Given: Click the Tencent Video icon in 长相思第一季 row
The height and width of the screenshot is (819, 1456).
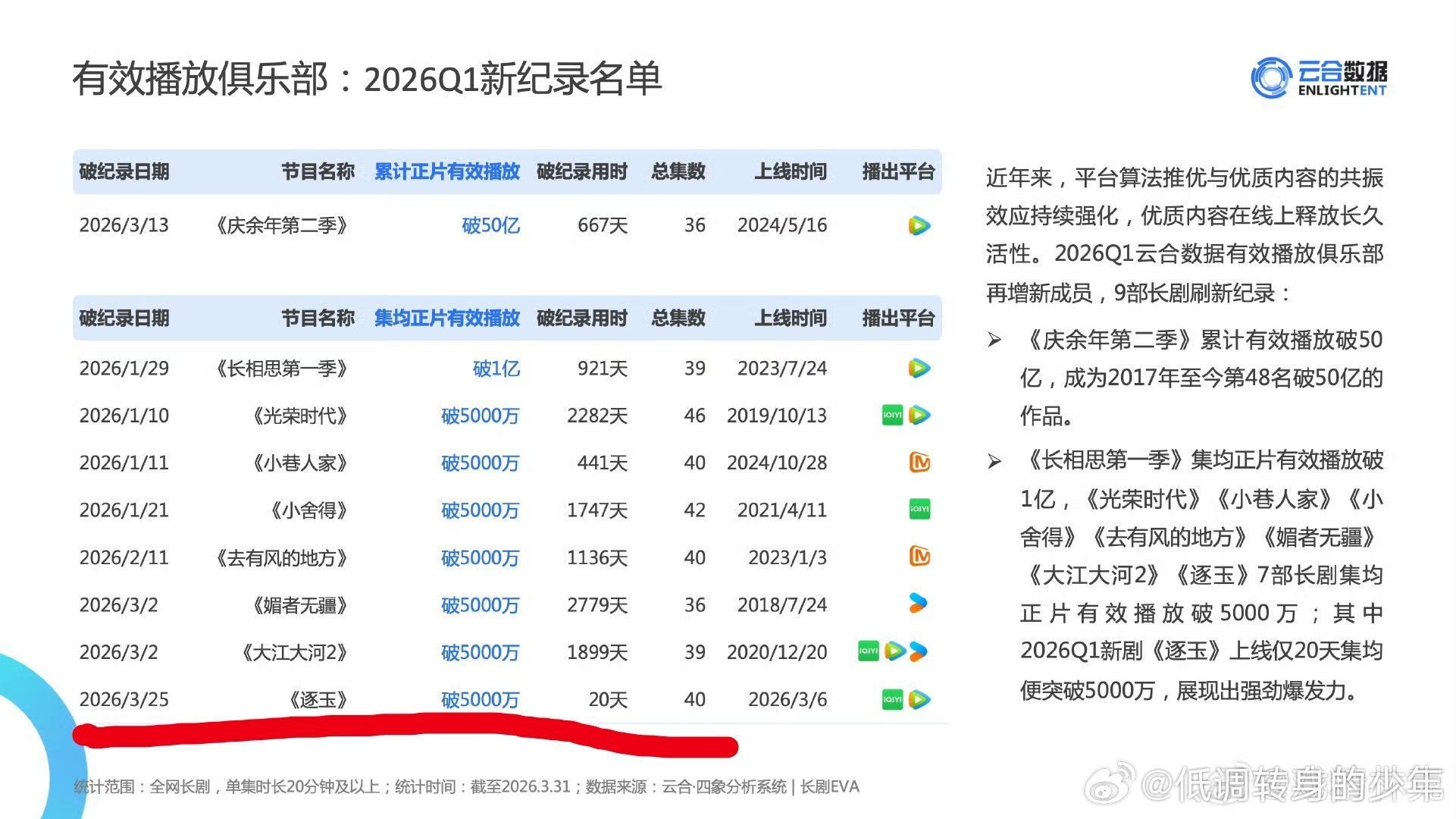Looking at the screenshot, I should [919, 369].
